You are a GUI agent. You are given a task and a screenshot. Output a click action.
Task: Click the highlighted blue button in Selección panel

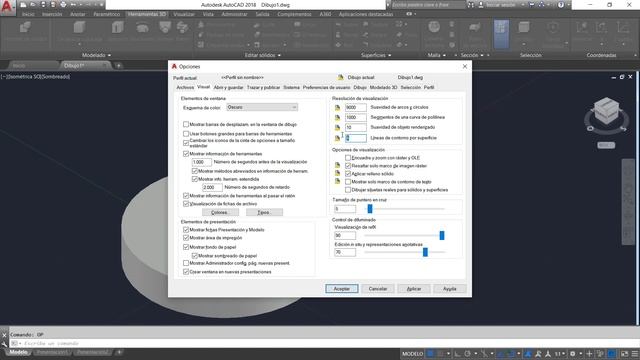pos(501,35)
